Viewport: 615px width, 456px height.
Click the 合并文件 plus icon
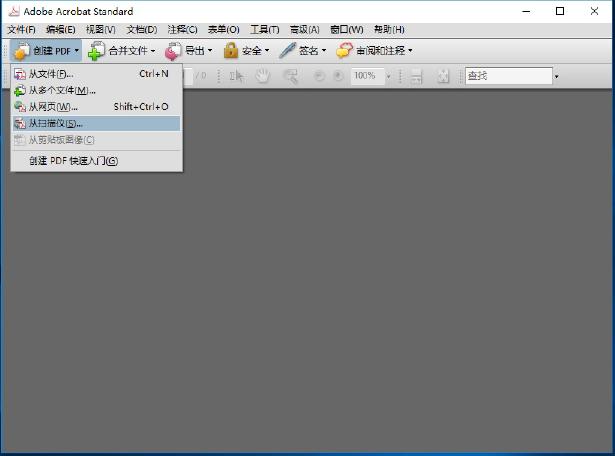(96, 51)
